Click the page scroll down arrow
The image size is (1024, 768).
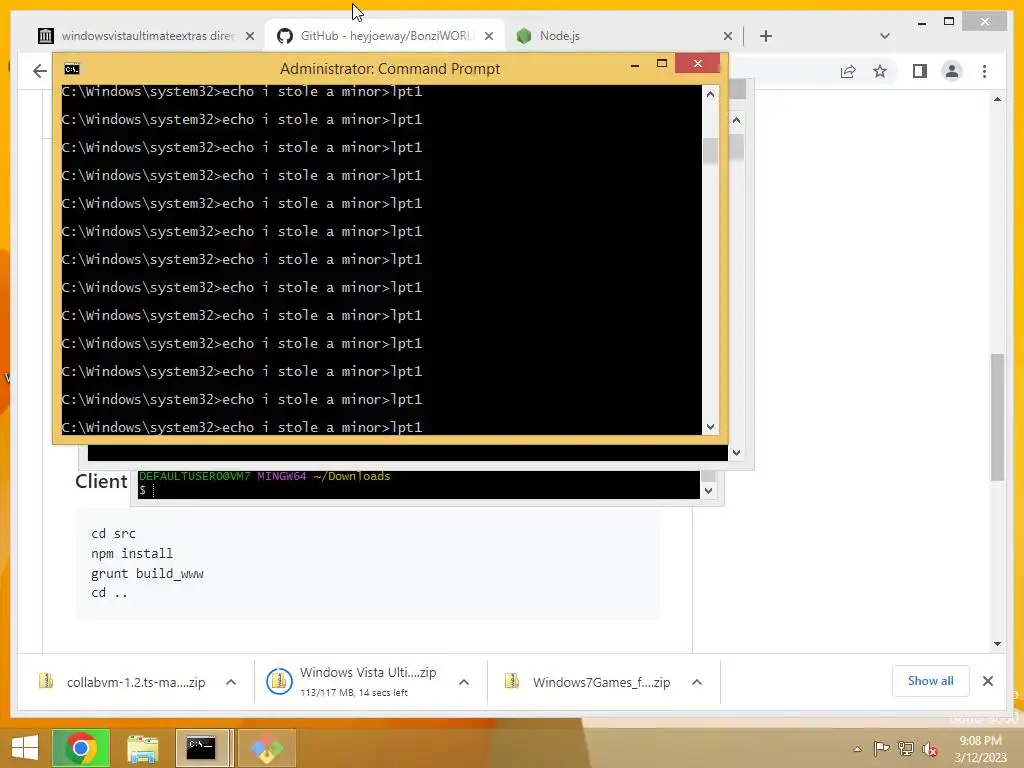point(997,644)
